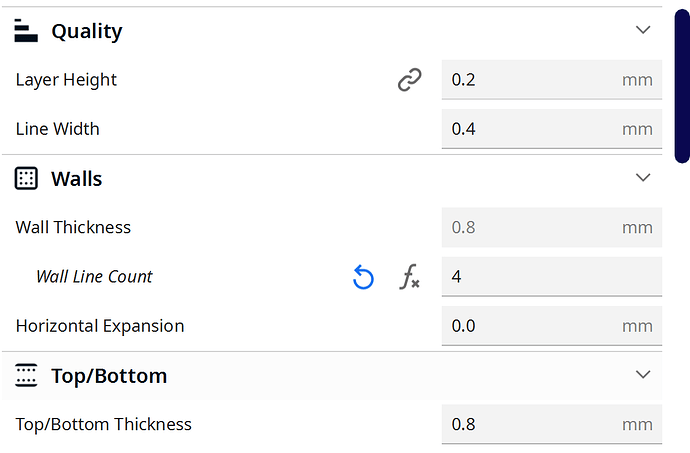Click the Walls section header title
The image size is (690, 453).
click(x=77, y=179)
